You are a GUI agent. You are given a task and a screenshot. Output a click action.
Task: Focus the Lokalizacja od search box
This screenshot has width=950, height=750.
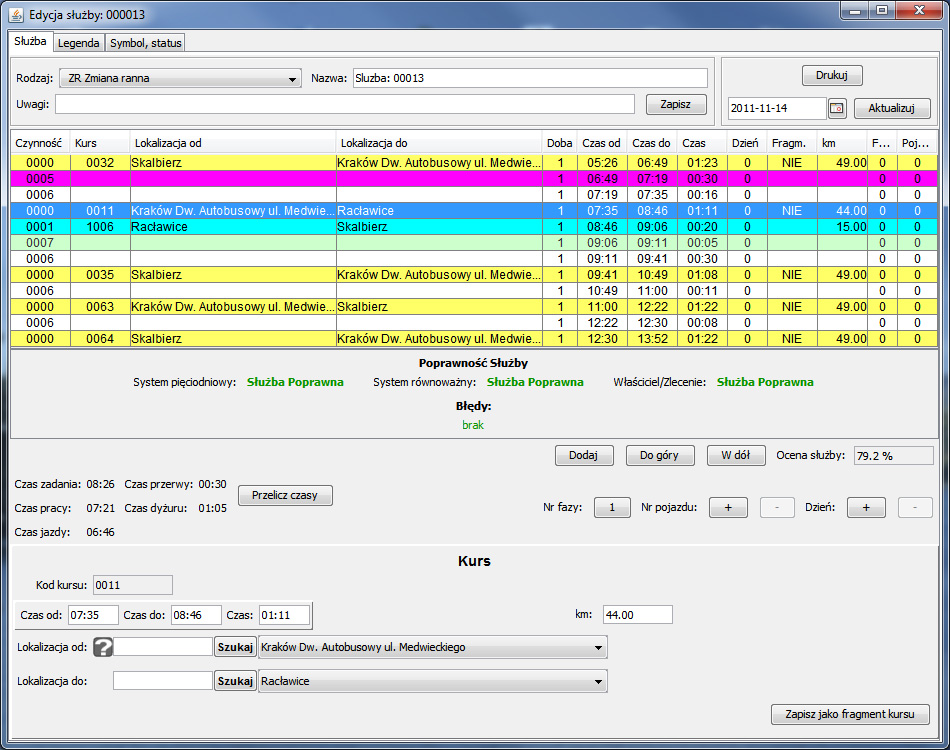click(x=163, y=647)
